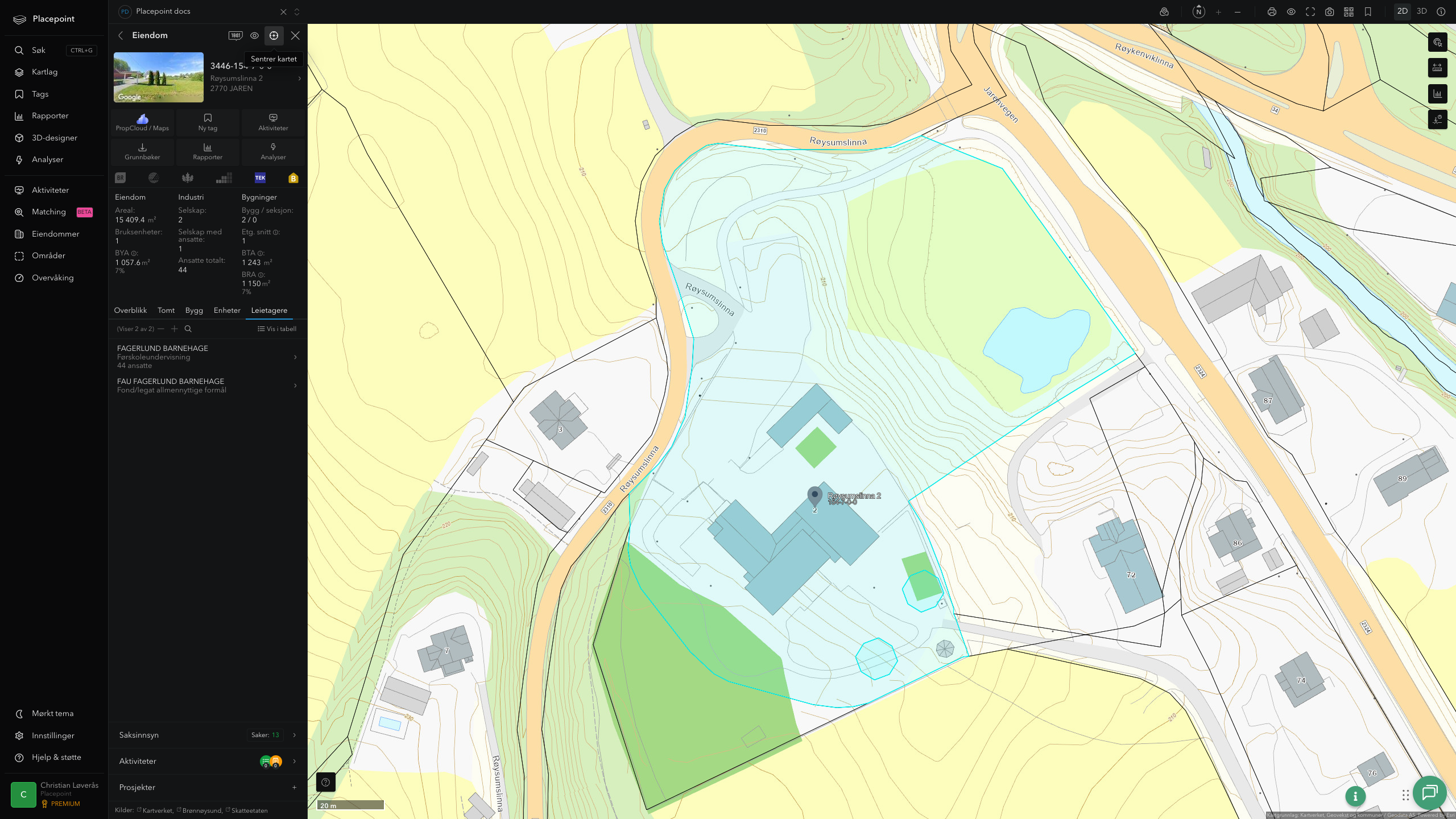This screenshot has width=1456, height=819.
Task: Click the plus icon beside Viser 2 av 2
Action: pyautogui.click(x=175, y=329)
